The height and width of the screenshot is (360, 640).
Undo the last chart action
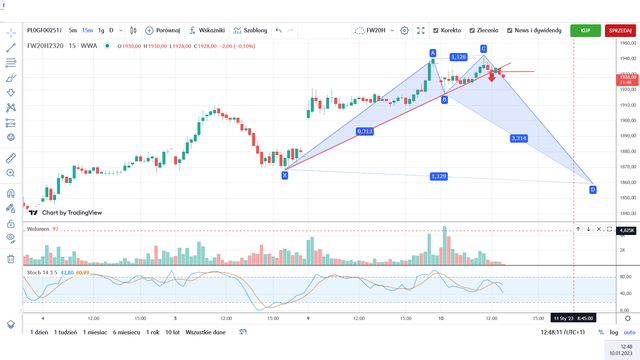click(x=279, y=31)
